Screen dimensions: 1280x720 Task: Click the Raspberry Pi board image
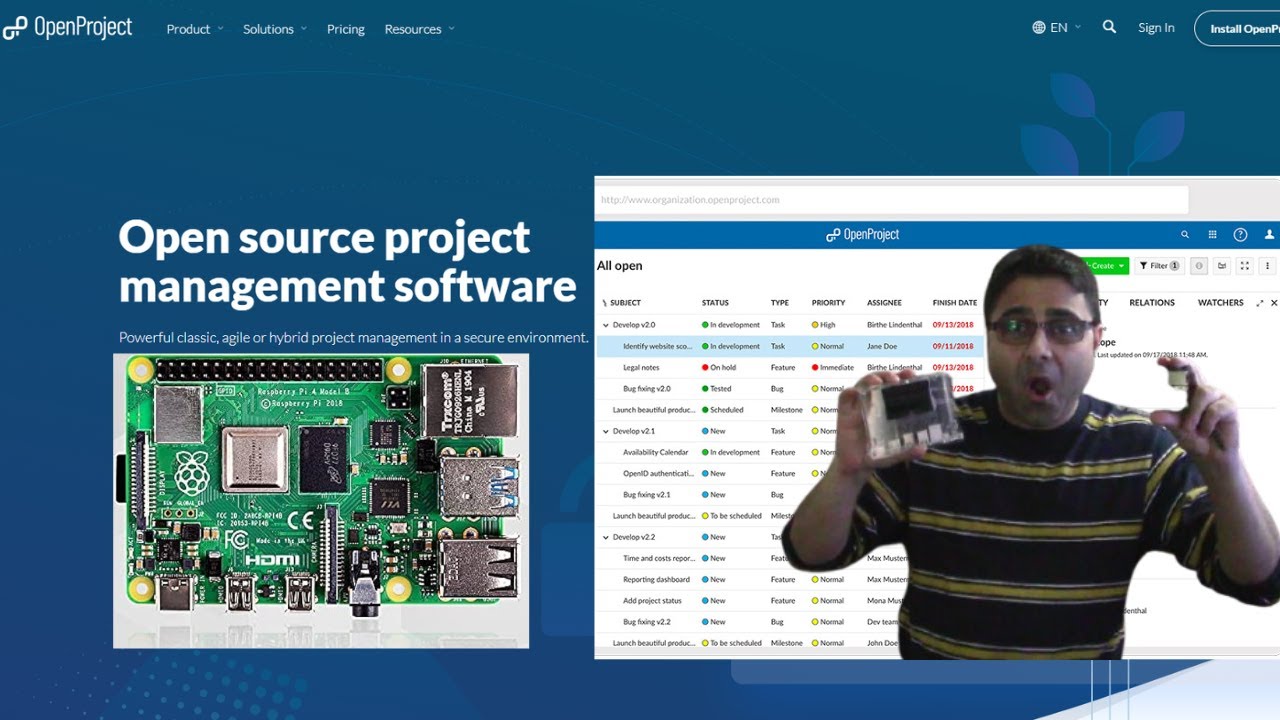(x=321, y=501)
